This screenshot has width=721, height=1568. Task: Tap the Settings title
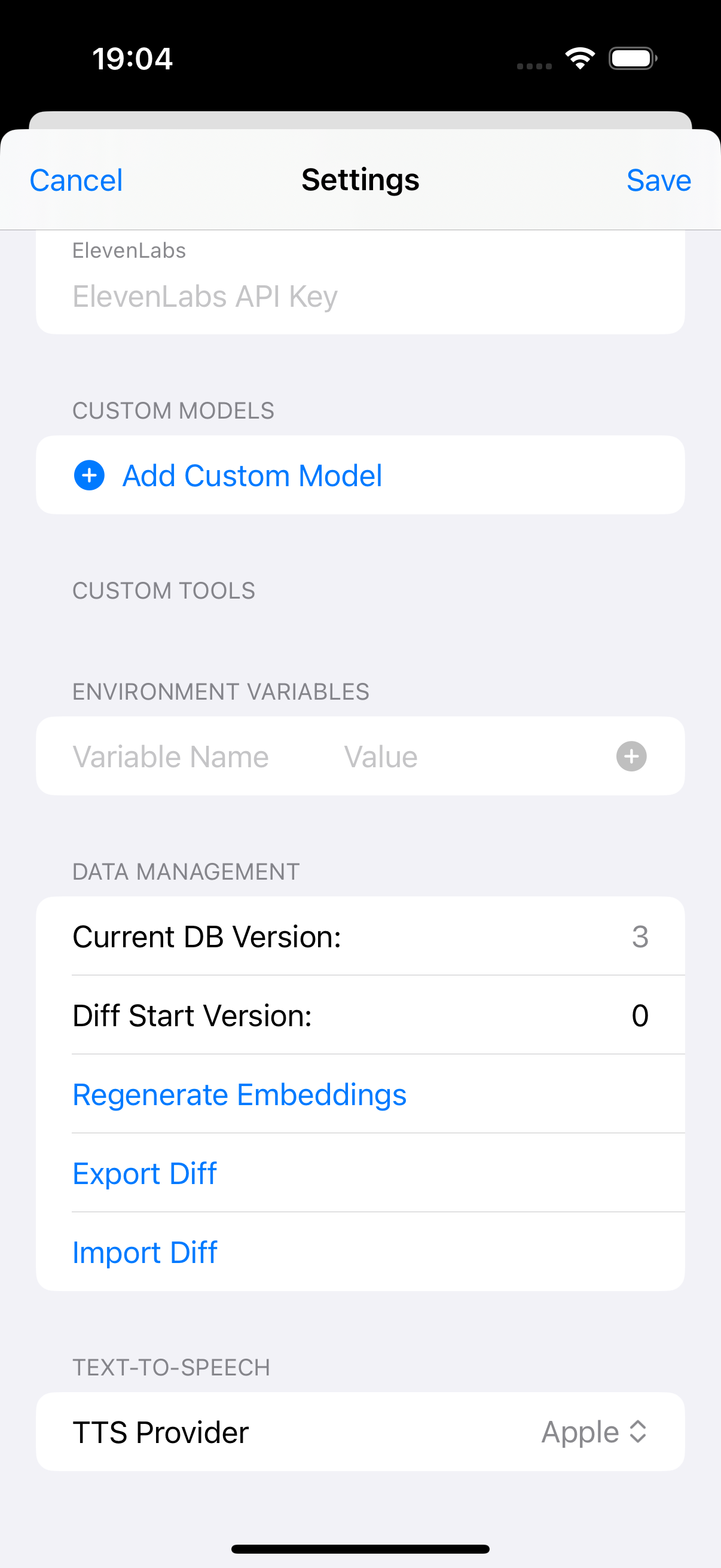pyautogui.click(x=360, y=179)
